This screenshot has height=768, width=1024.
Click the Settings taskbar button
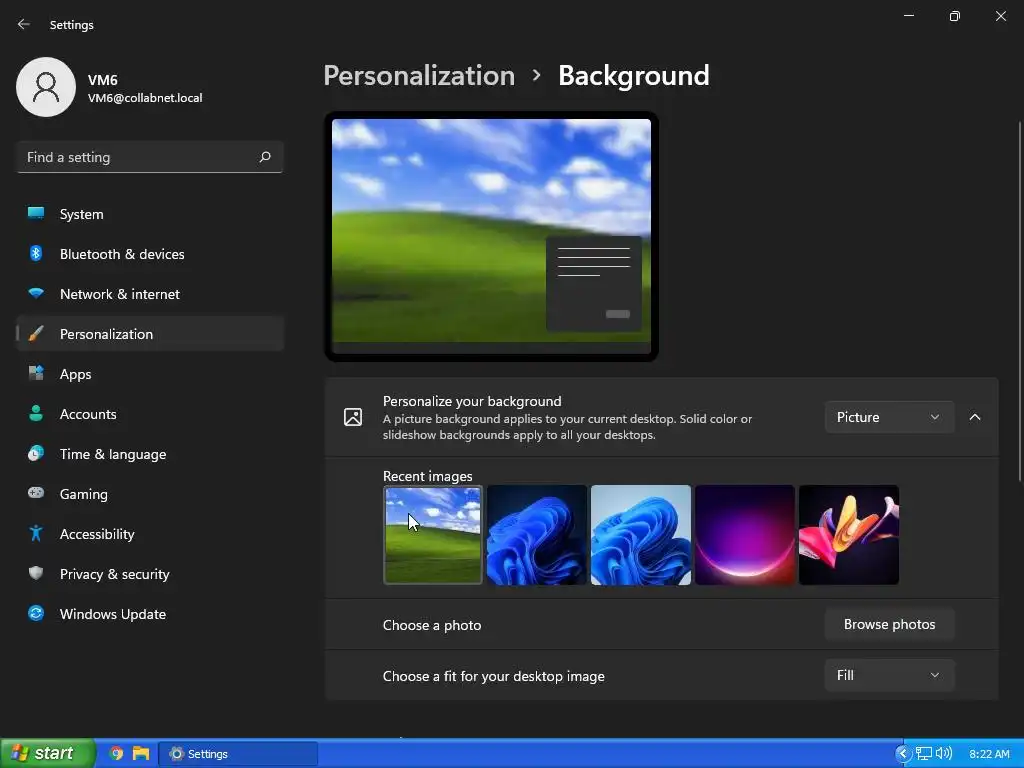[238, 754]
